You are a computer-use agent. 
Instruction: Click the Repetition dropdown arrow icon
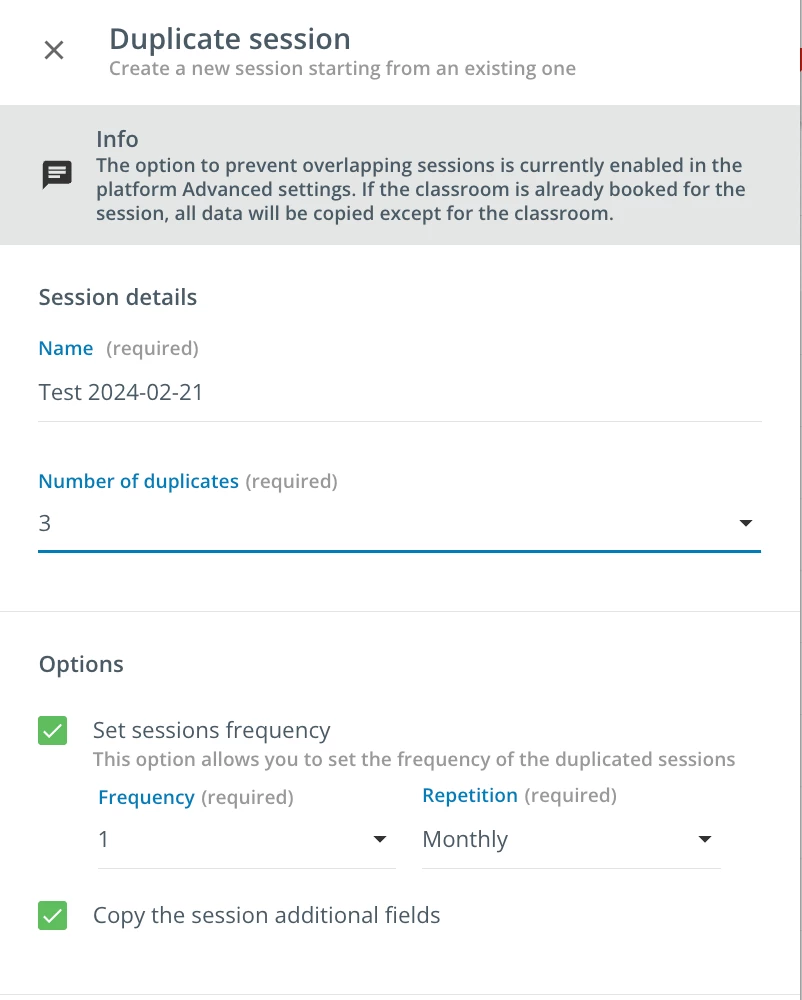[x=705, y=839]
